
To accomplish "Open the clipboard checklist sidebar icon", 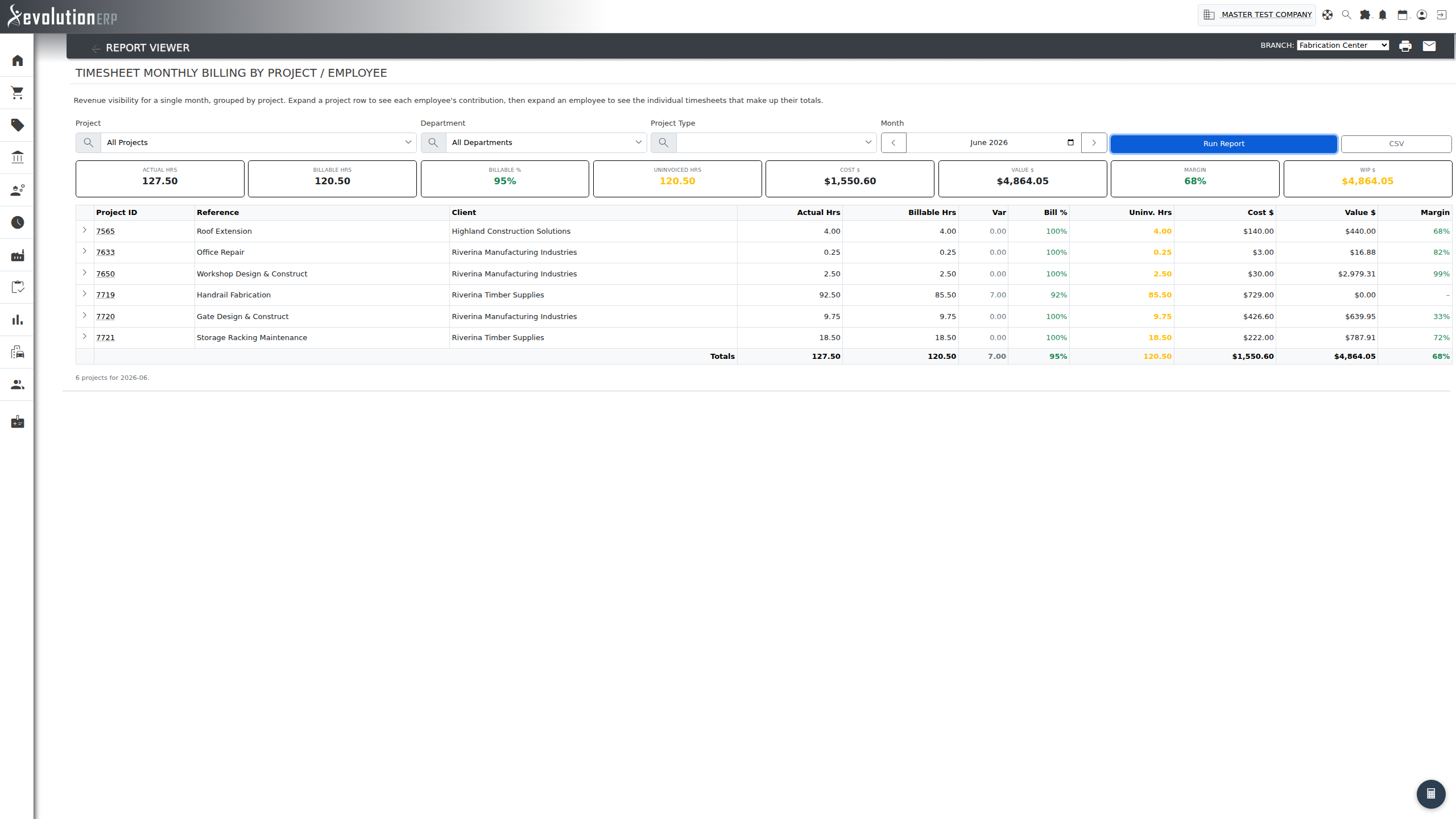I will pyautogui.click(x=18, y=287).
